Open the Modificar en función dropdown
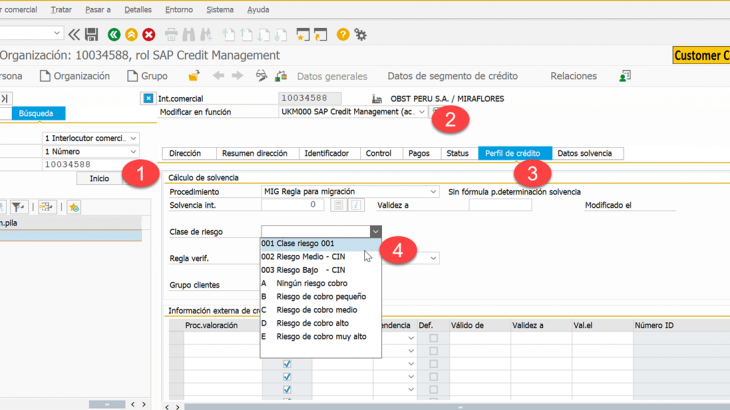 point(421,112)
